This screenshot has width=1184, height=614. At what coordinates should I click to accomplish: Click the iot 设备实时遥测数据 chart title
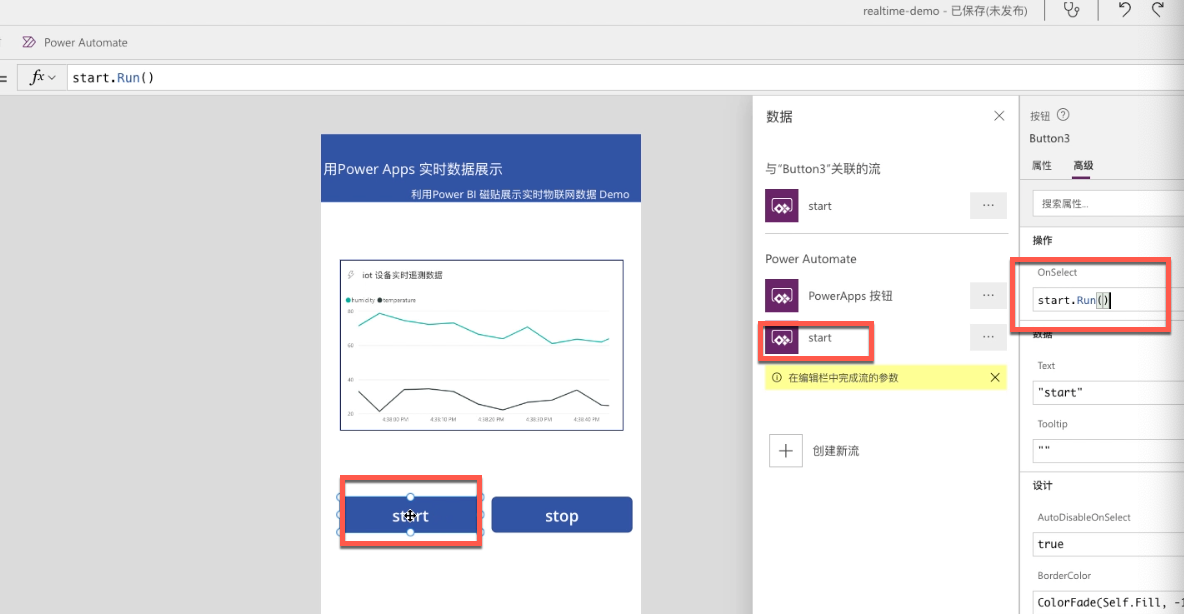pos(402,275)
